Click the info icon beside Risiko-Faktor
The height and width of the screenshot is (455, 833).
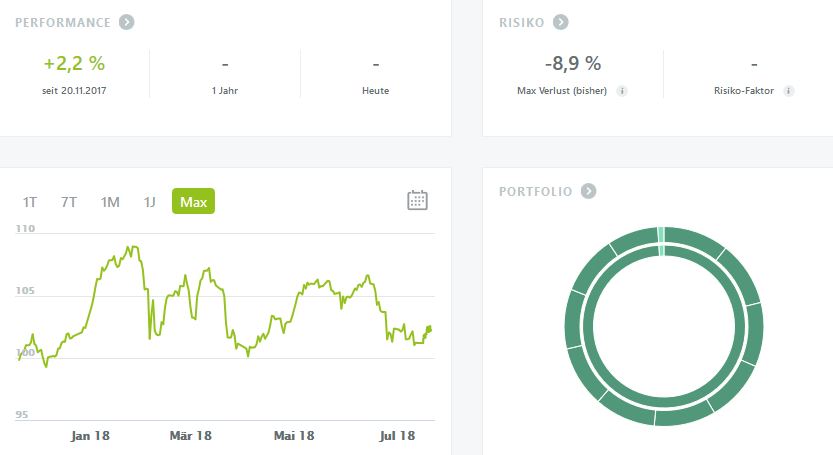pos(789,91)
